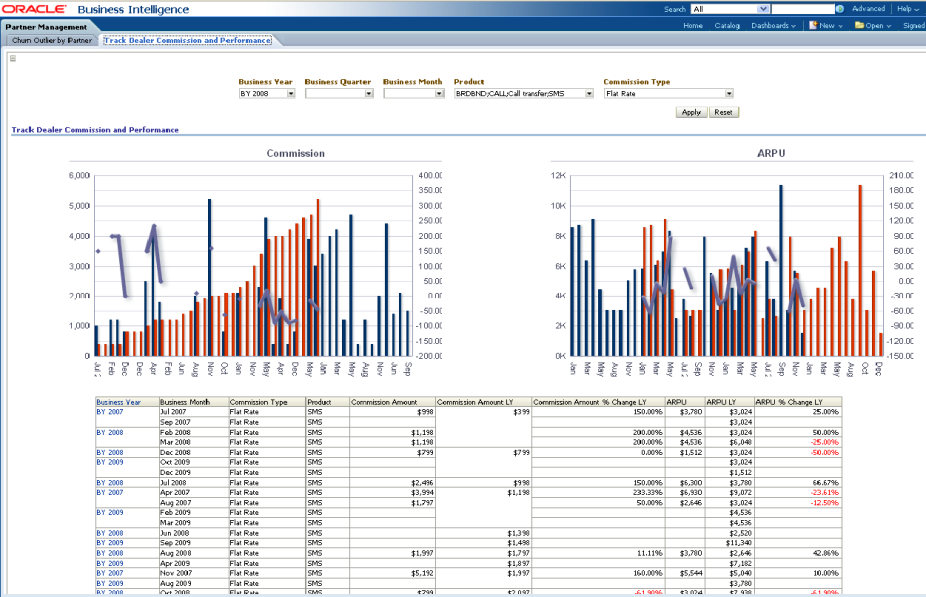The width and height of the screenshot is (926, 597).
Task: Select Track Dealer Commission and Performance tab
Action: point(188,40)
